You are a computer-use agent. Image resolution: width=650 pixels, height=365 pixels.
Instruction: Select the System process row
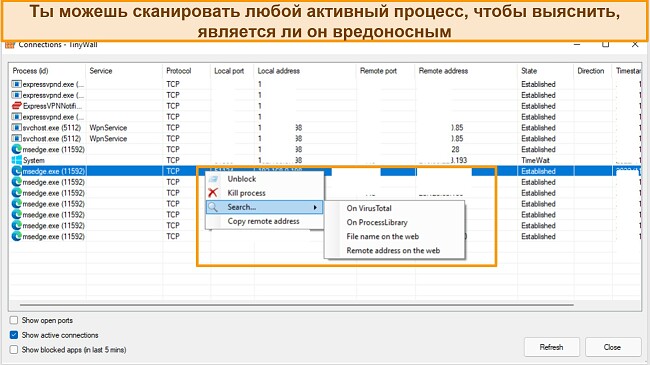tap(325, 160)
